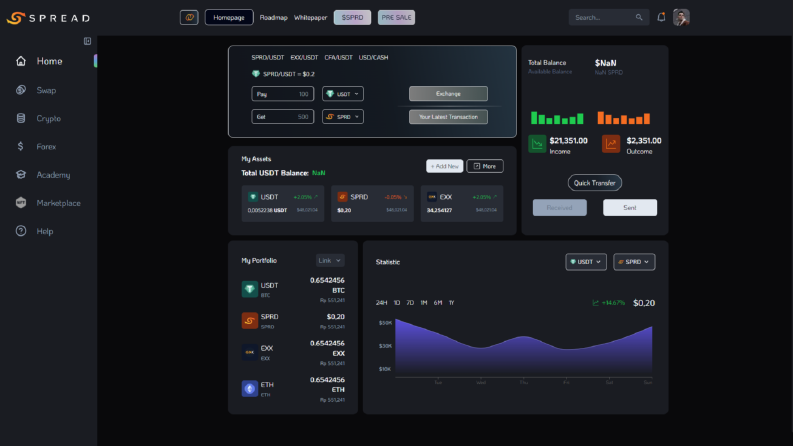The height and width of the screenshot is (446, 793).
Task: Select 6M chart range
Action: [x=438, y=303]
